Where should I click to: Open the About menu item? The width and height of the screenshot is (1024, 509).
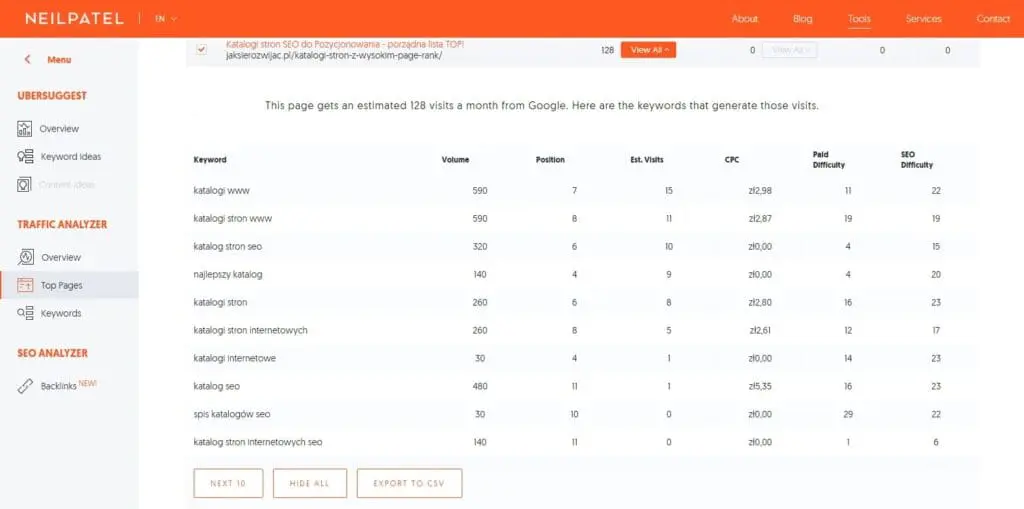pyautogui.click(x=744, y=19)
